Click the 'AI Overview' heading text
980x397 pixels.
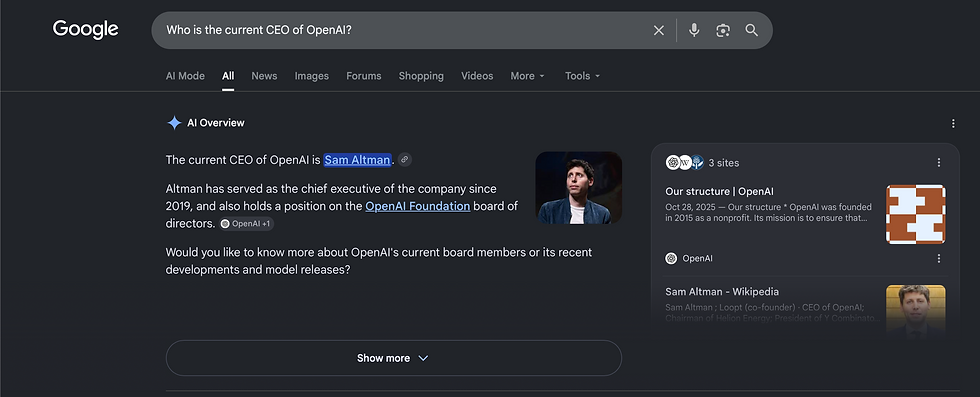pyautogui.click(x=216, y=123)
